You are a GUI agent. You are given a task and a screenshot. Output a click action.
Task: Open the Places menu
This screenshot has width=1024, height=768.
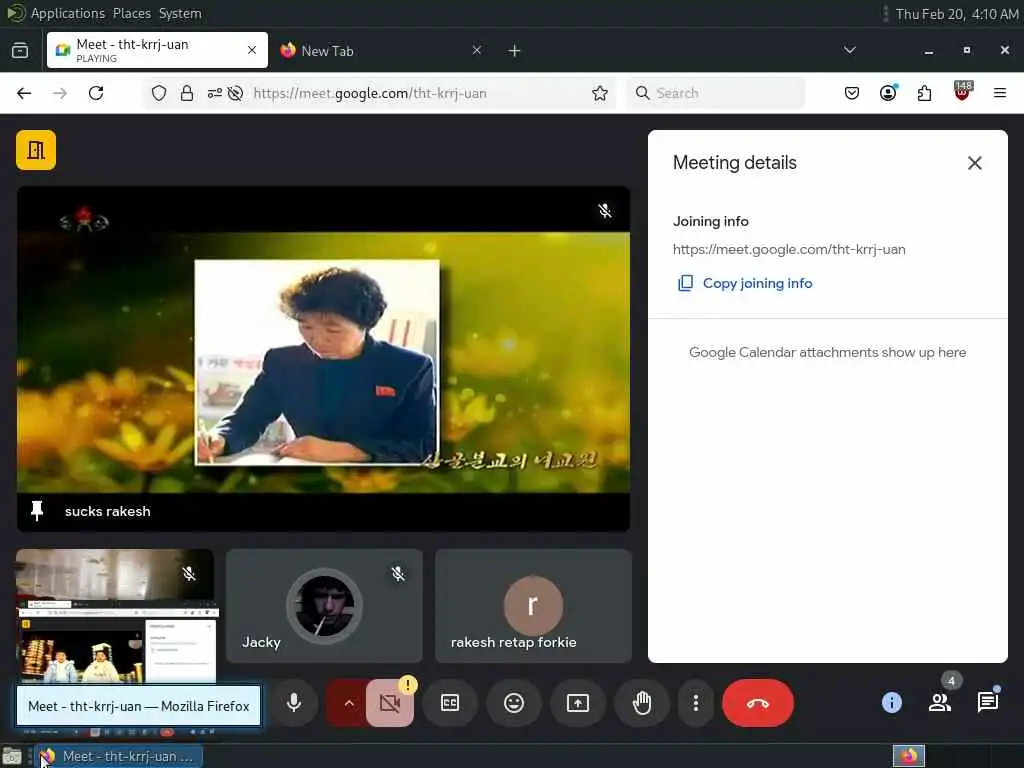132,13
